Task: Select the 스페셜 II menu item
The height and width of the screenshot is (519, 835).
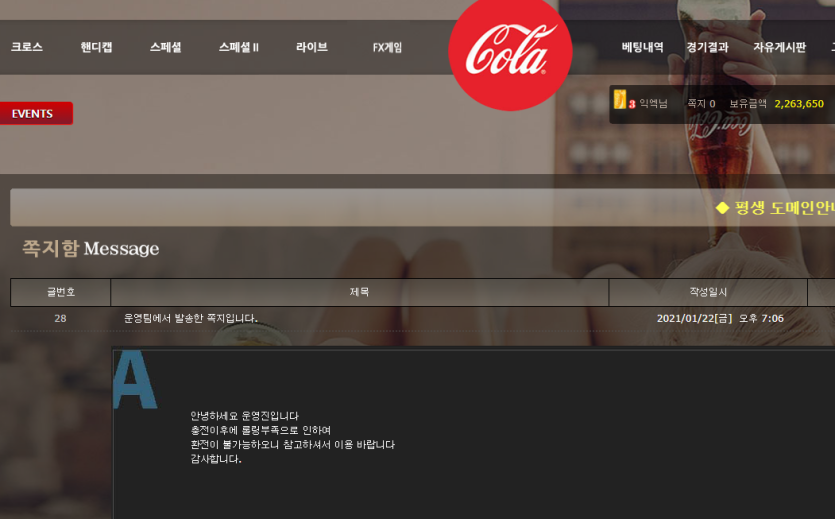Action: pyautogui.click(x=239, y=47)
